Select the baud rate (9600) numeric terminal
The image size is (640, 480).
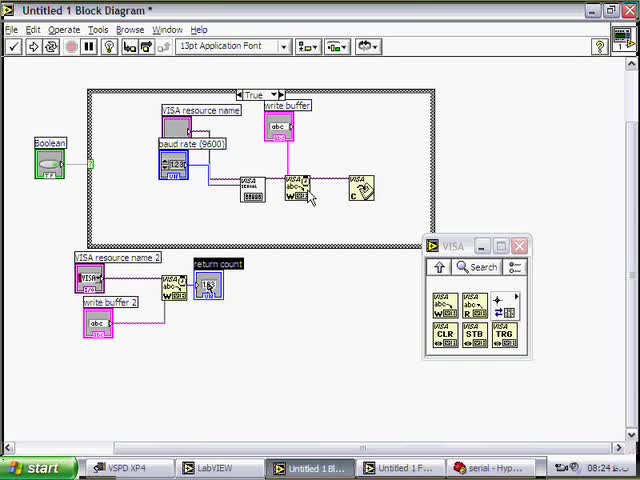[173, 165]
